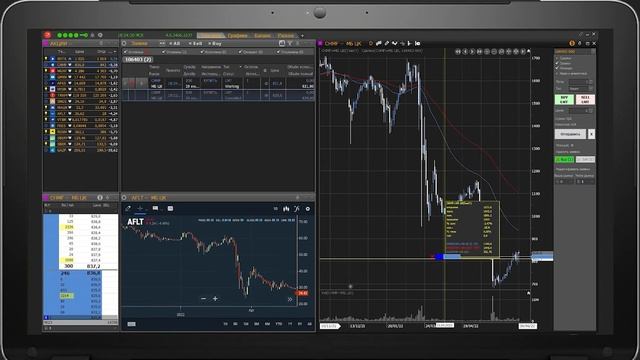Click the Buy filter in orders panel
The height and width of the screenshot is (360, 640).
[x=215, y=43]
